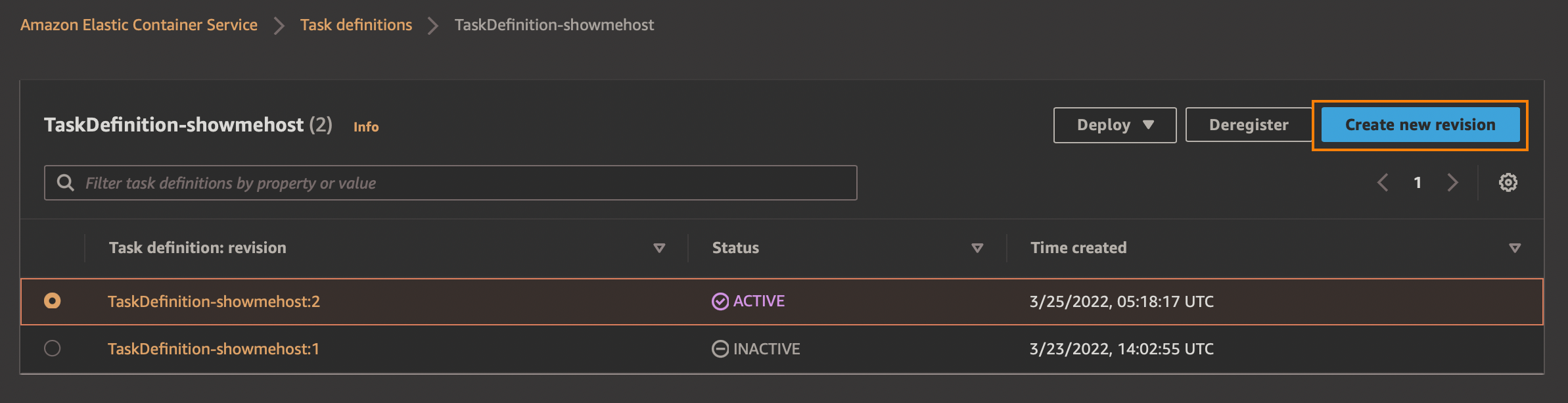Open TaskDefinition-showmehost:1 link

coord(214,349)
